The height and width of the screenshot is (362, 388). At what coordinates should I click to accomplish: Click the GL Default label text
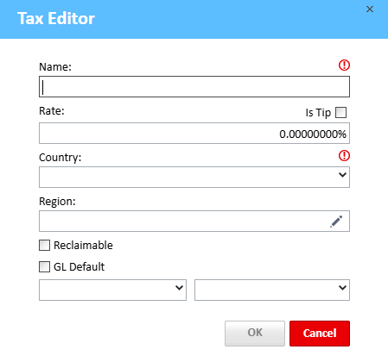click(79, 267)
